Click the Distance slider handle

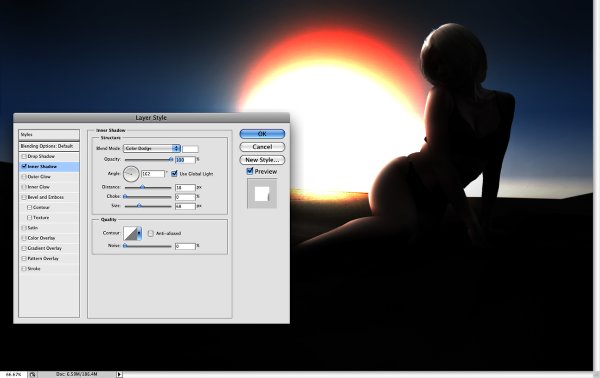pyautogui.click(x=142, y=187)
